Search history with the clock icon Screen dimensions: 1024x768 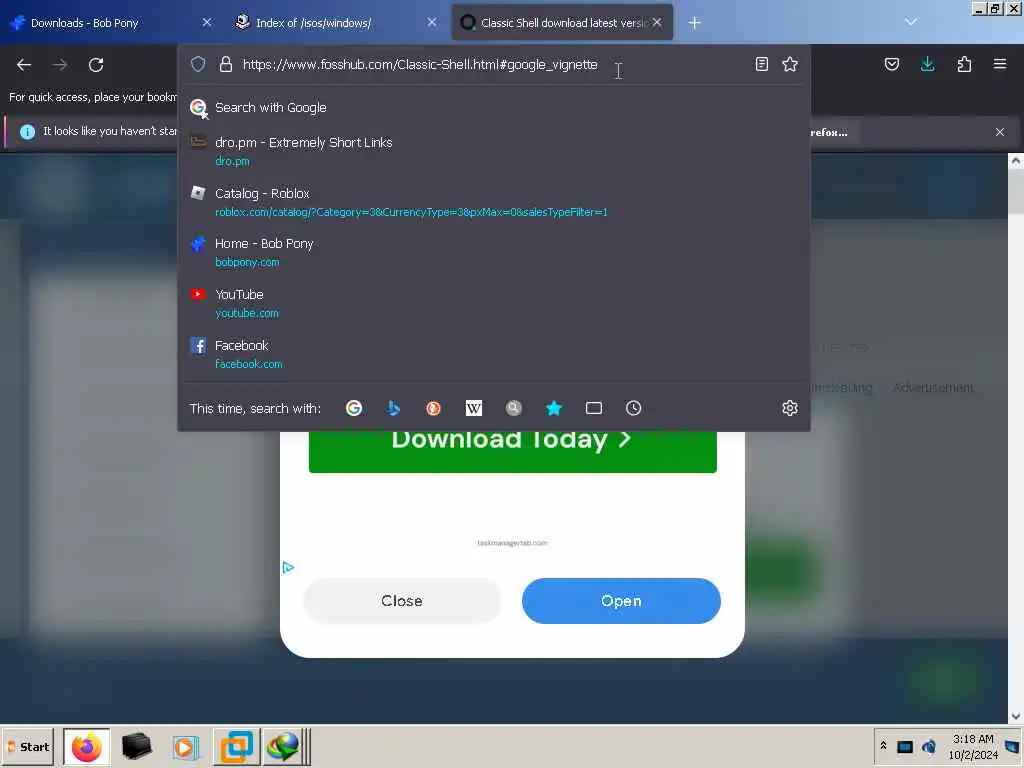pyautogui.click(x=633, y=408)
